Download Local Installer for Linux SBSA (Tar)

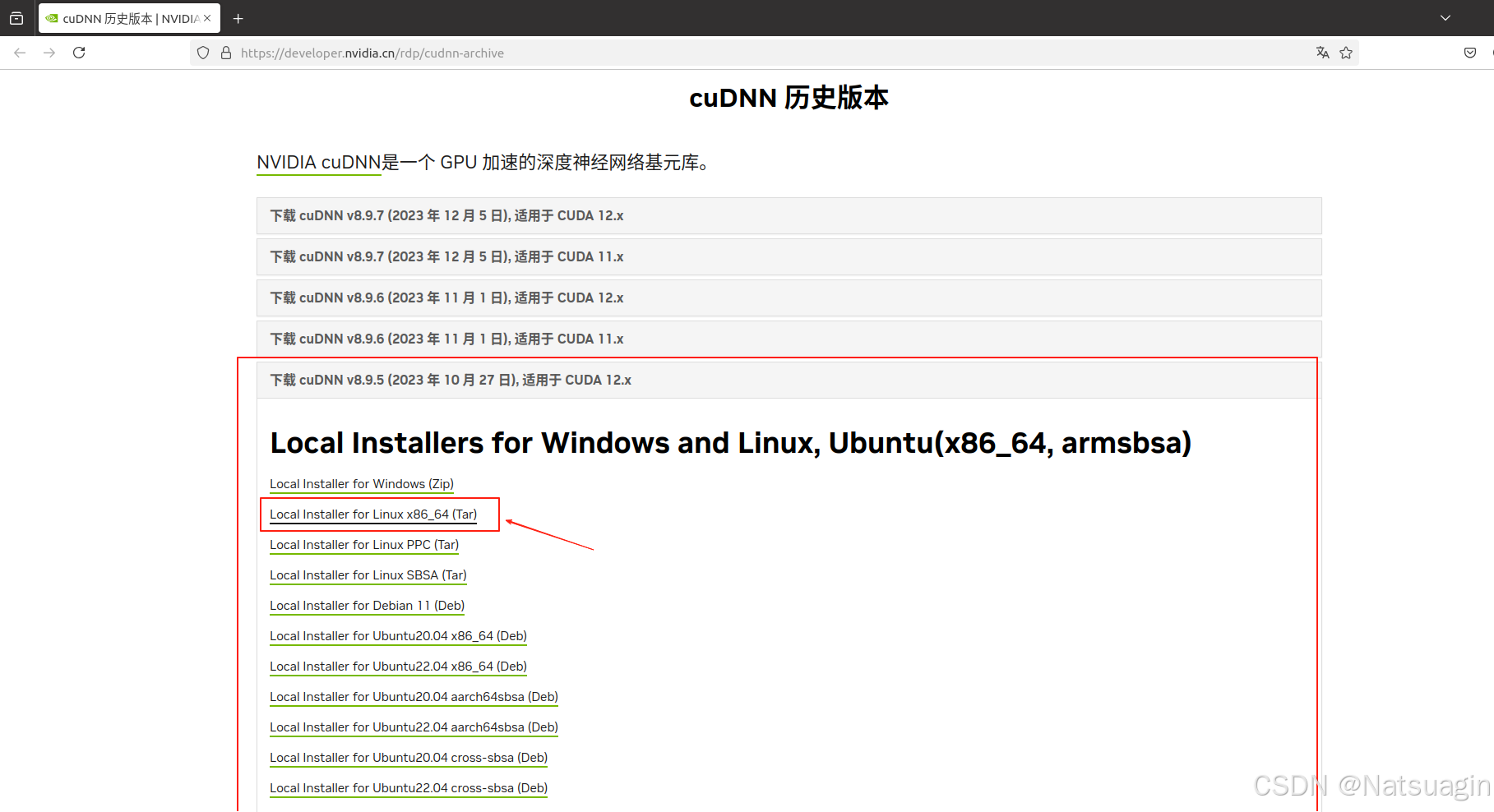(x=368, y=575)
